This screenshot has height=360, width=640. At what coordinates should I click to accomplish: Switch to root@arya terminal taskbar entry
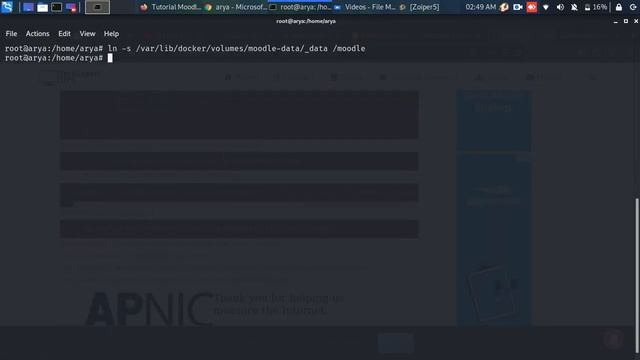(300, 7)
